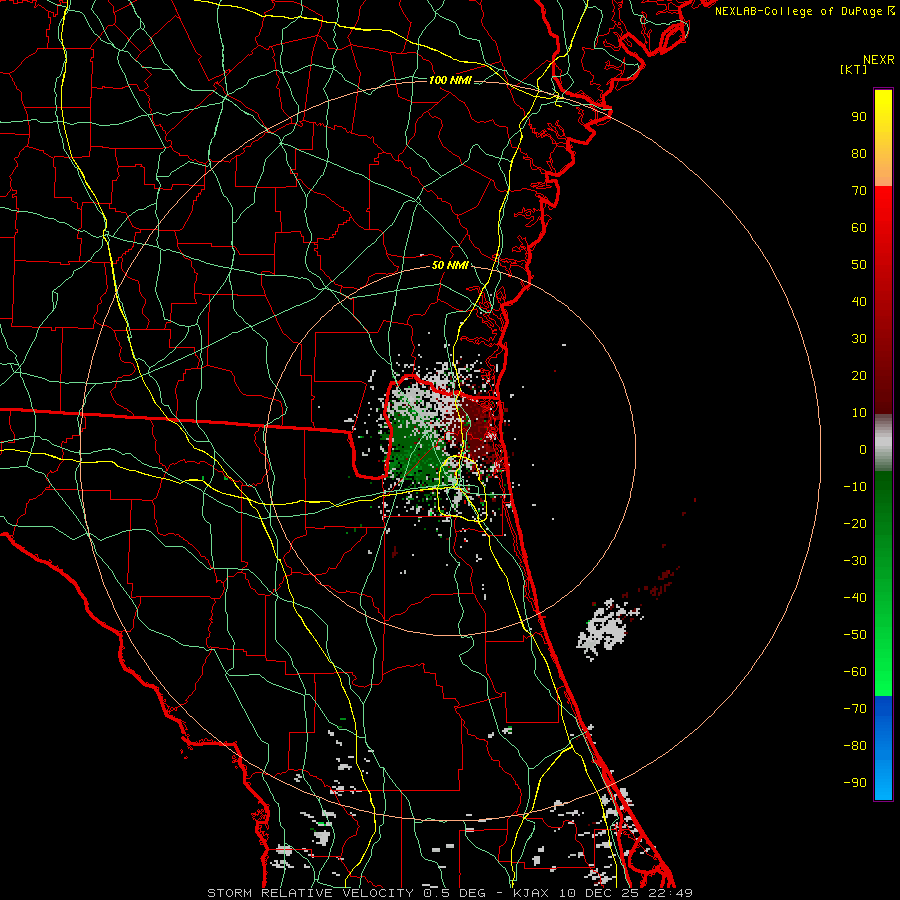The height and width of the screenshot is (900, 900).
Task: Click the -70 value on the velocity scale
Action: coord(855,709)
